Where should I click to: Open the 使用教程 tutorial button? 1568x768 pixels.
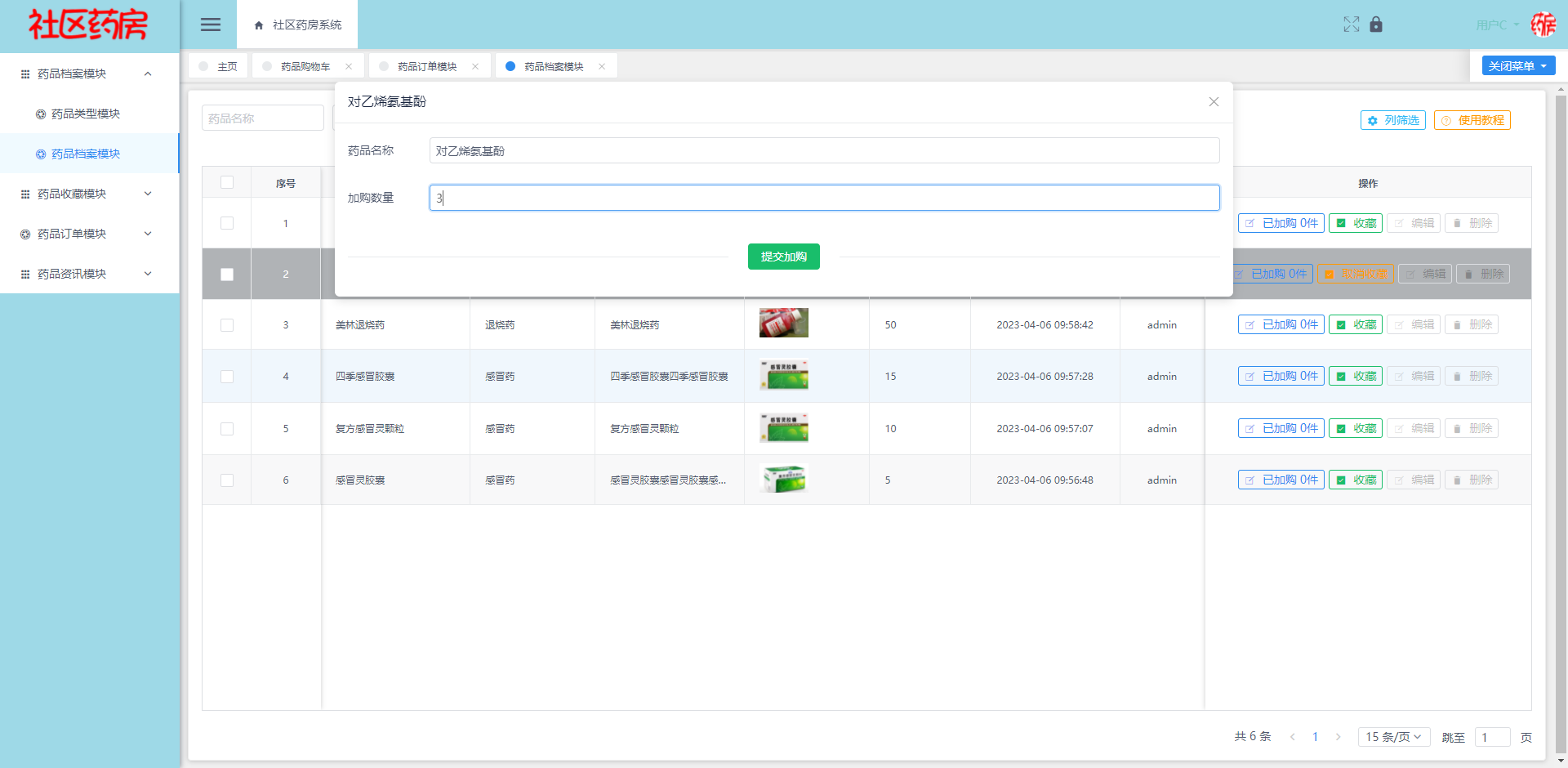pyautogui.click(x=1472, y=120)
